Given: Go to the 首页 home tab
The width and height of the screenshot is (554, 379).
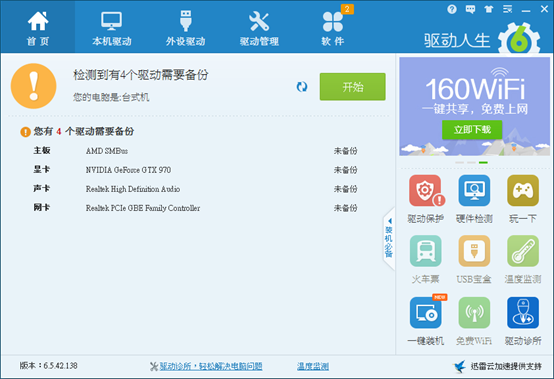Looking at the screenshot, I should (x=38, y=28).
